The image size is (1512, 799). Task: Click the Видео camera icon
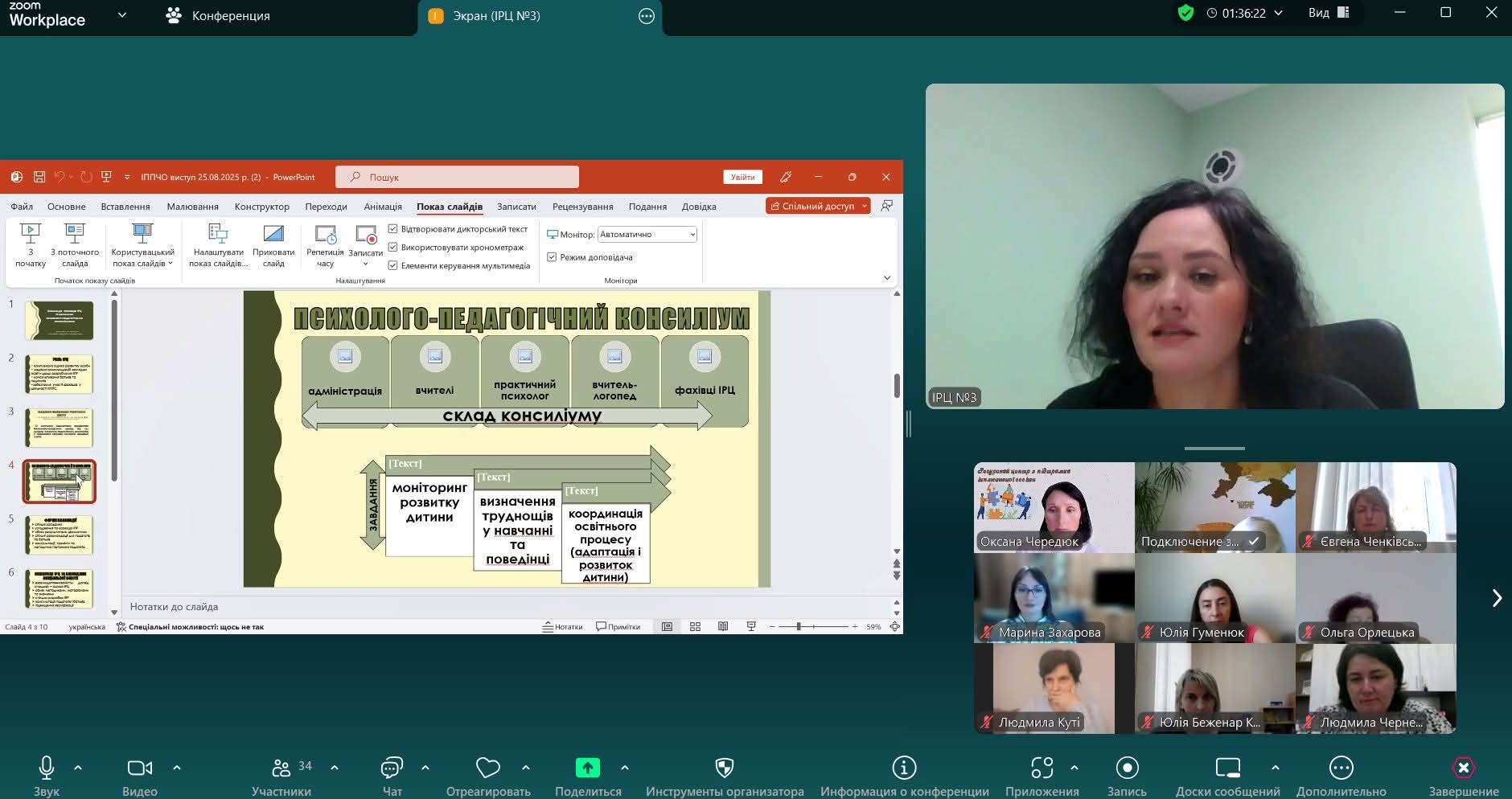139,768
